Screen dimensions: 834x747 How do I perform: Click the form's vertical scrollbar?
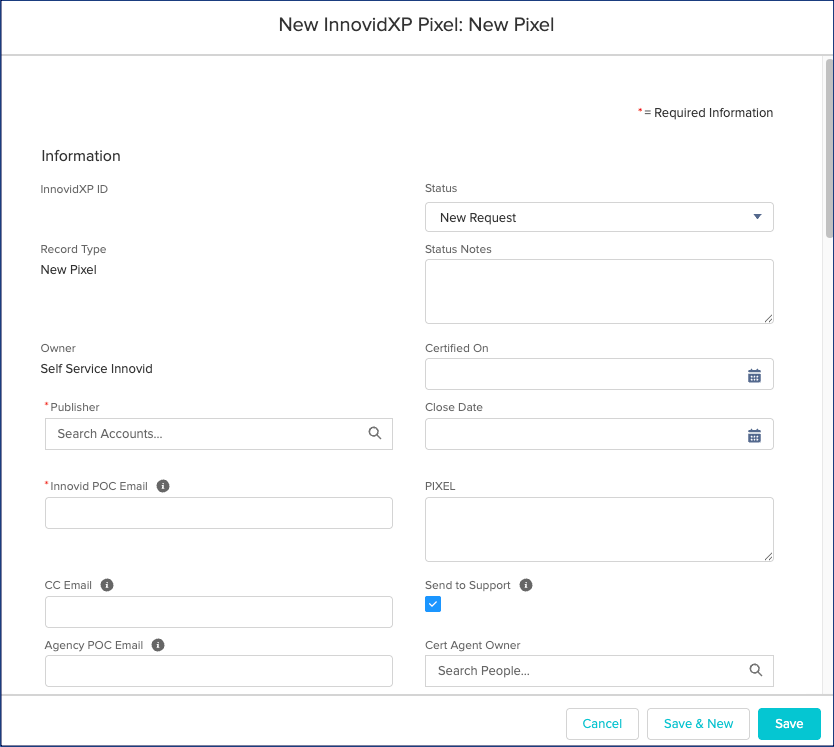click(829, 148)
